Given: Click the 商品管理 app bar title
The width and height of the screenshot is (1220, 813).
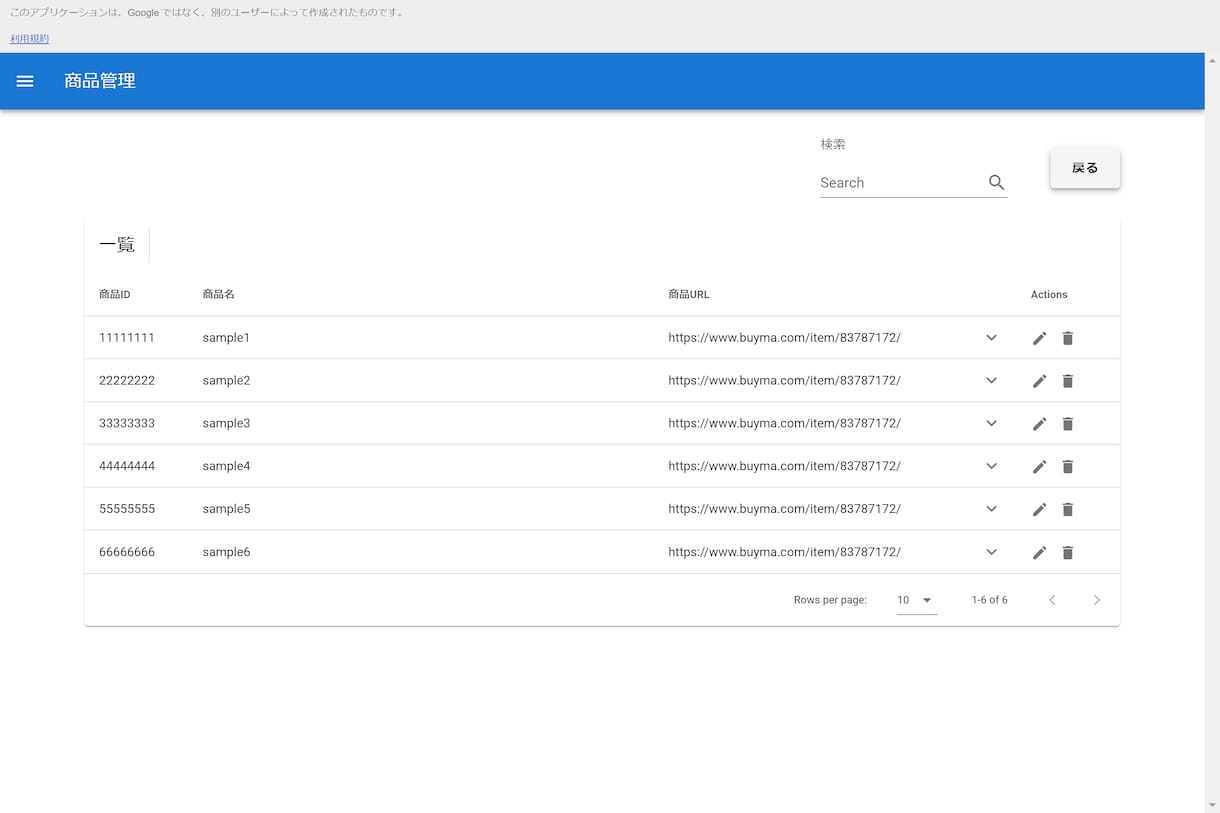Looking at the screenshot, I should point(100,81).
